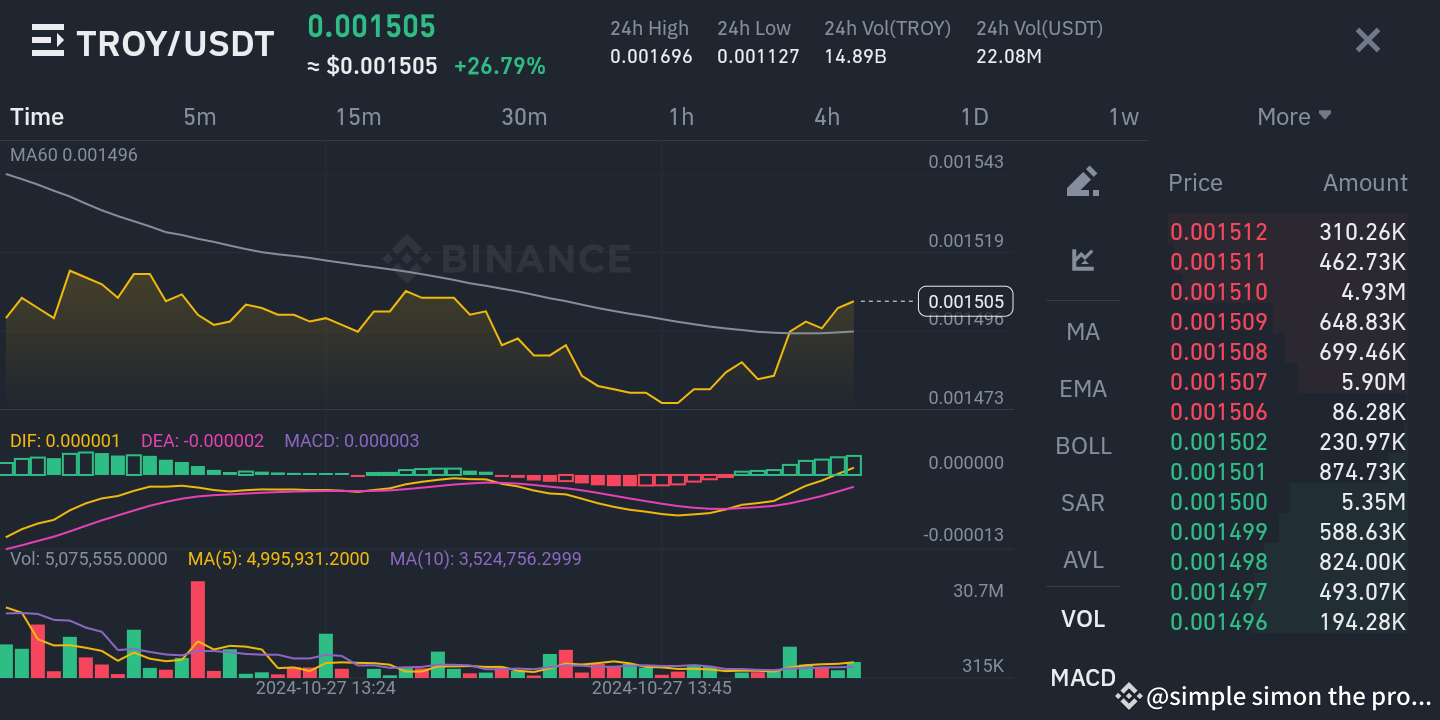The image size is (1440, 720).
Task: Select ask price 0.001512 in the order book
Action: click(1219, 231)
